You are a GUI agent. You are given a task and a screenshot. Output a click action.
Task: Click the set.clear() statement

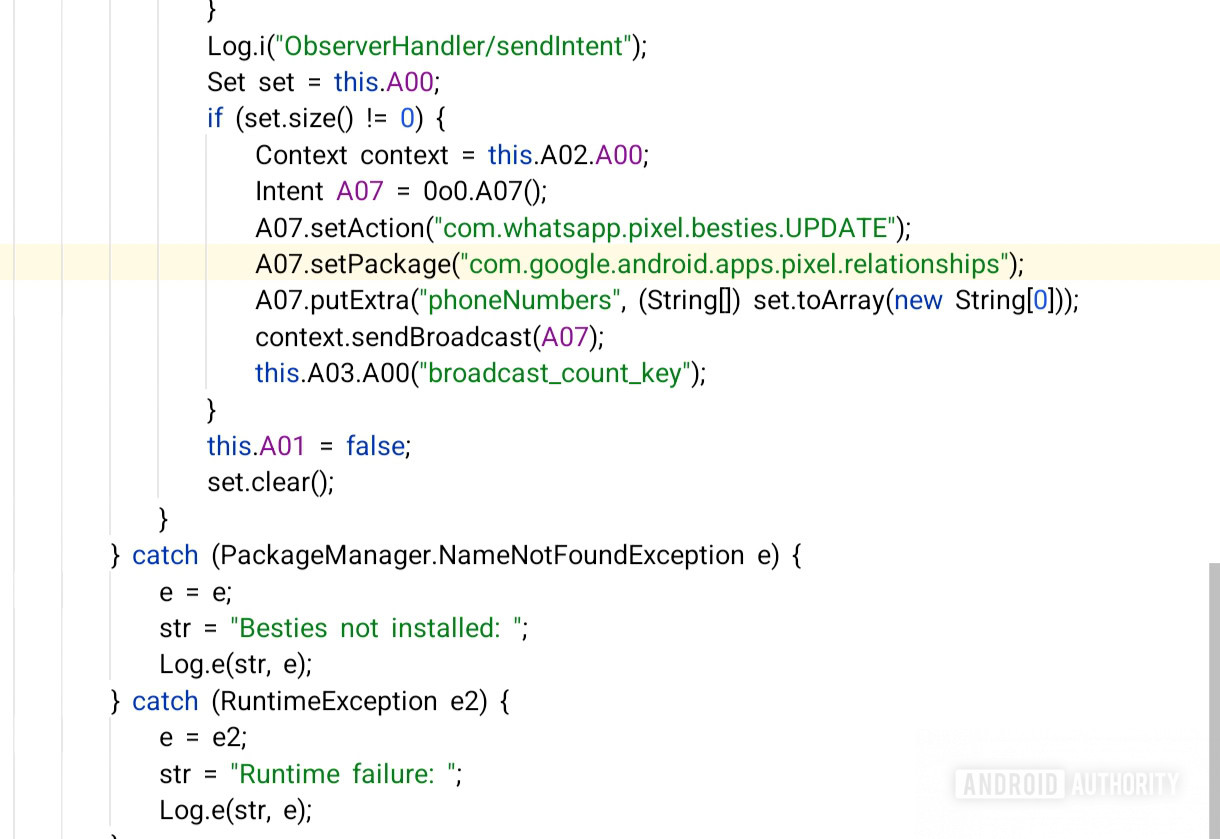[270, 483]
